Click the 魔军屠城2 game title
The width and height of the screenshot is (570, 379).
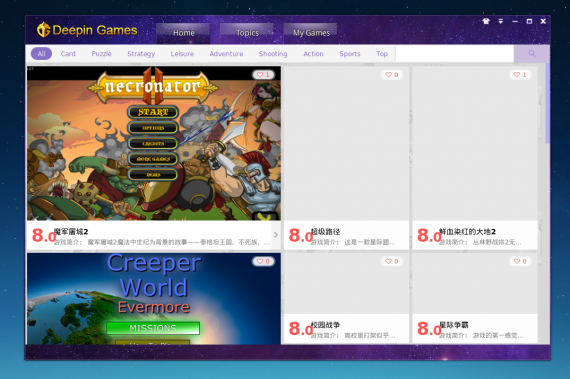point(71,231)
